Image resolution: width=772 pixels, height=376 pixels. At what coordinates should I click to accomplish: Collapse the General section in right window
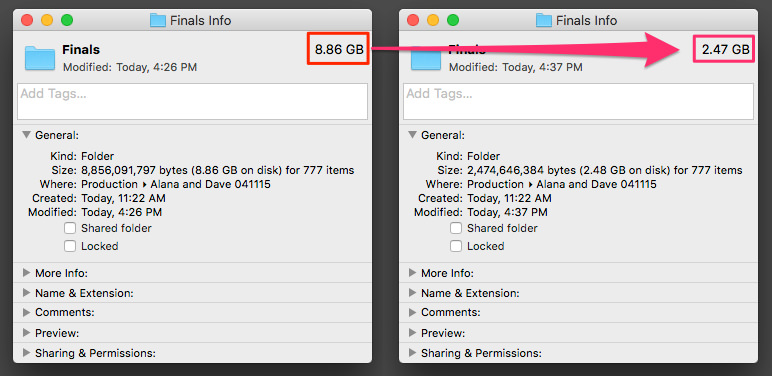413,134
